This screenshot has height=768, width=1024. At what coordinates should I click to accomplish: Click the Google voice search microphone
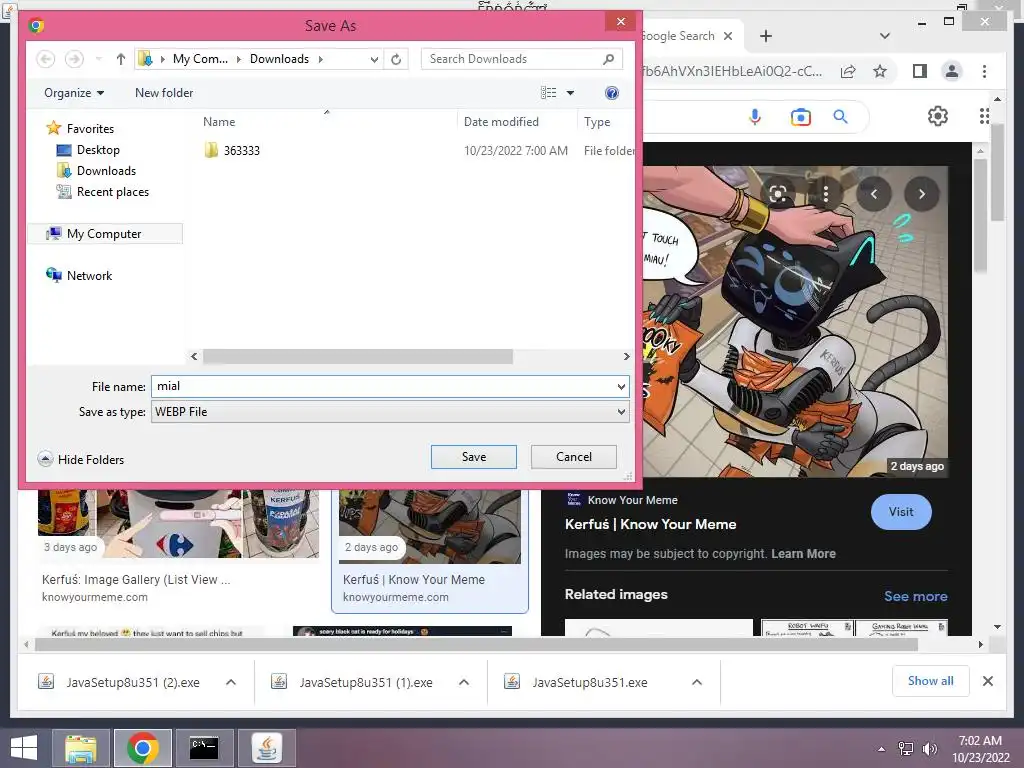[755, 117]
